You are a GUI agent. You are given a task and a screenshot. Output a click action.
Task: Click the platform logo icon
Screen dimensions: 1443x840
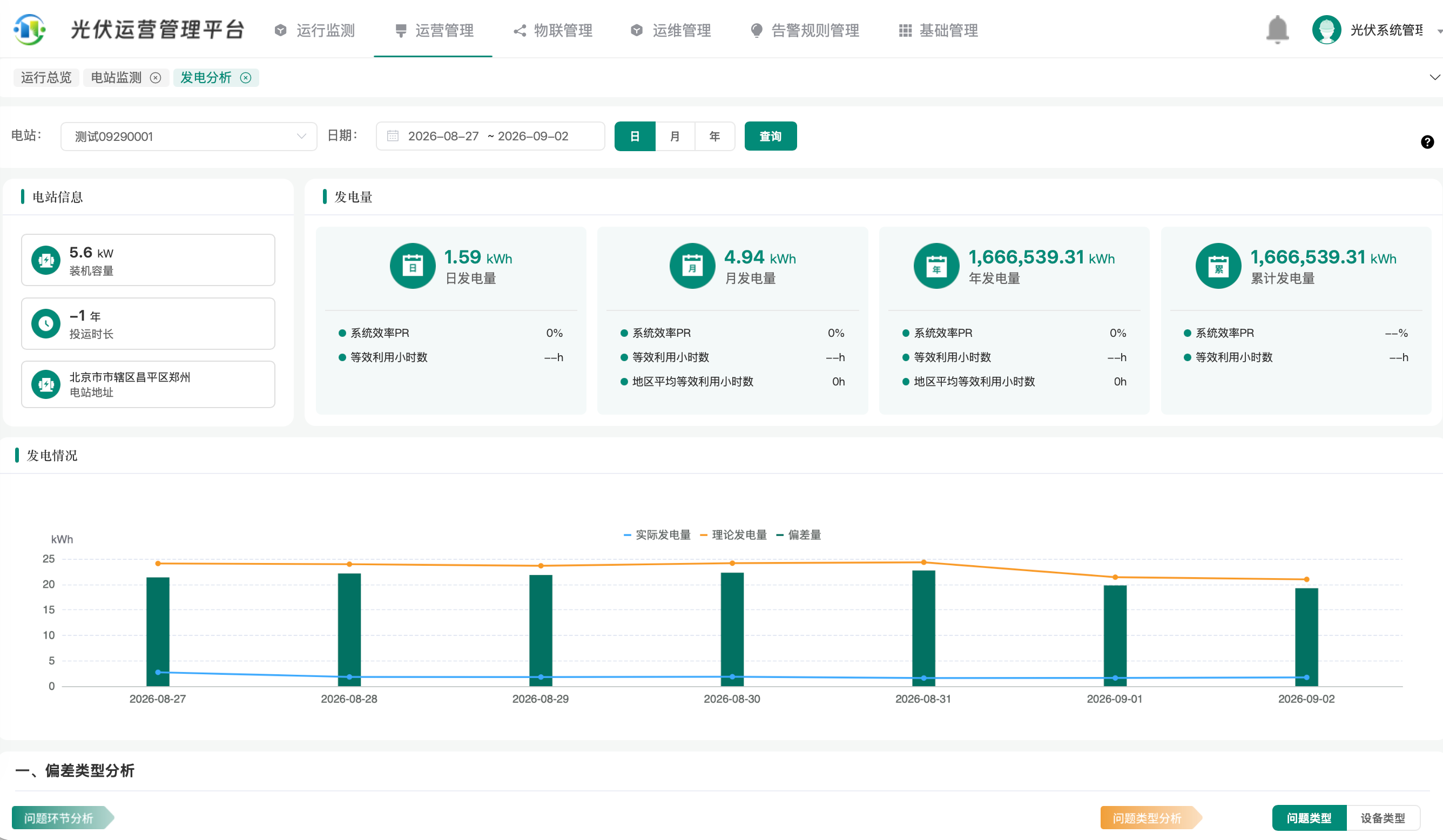(30, 29)
